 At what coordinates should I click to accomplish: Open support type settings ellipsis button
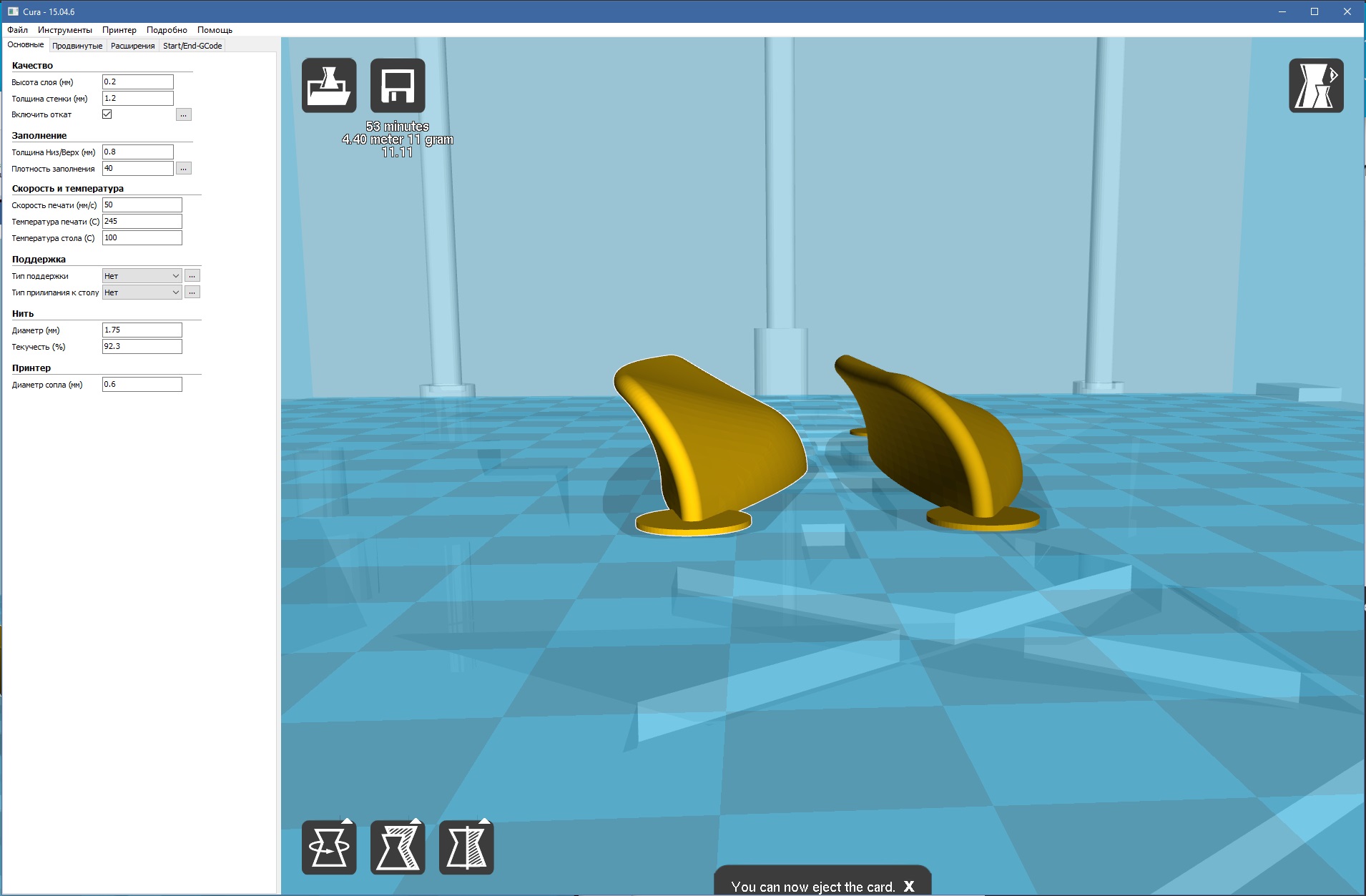click(x=192, y=275)
